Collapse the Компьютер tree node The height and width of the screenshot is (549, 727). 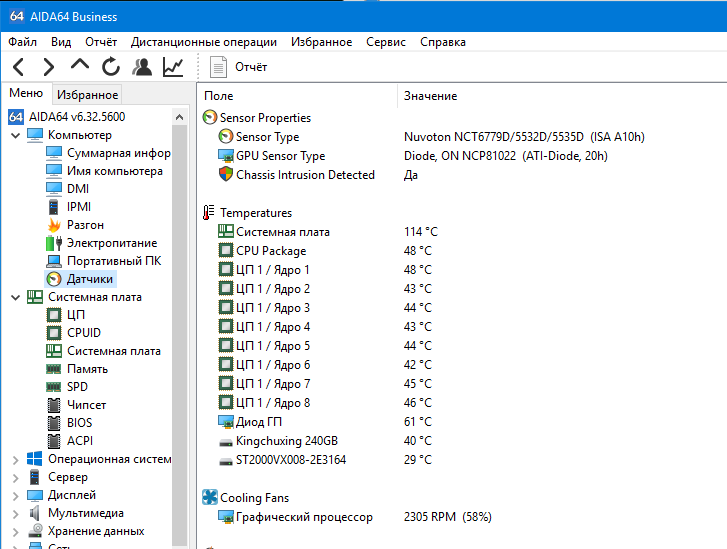pyautogui.click(x=16, y=135)
